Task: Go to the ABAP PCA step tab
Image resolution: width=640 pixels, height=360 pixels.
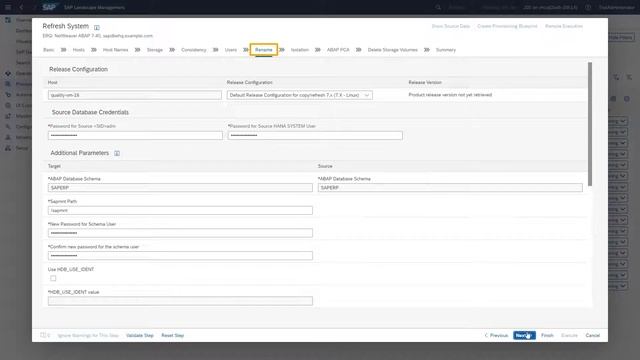Action: (x=338, y=50)
